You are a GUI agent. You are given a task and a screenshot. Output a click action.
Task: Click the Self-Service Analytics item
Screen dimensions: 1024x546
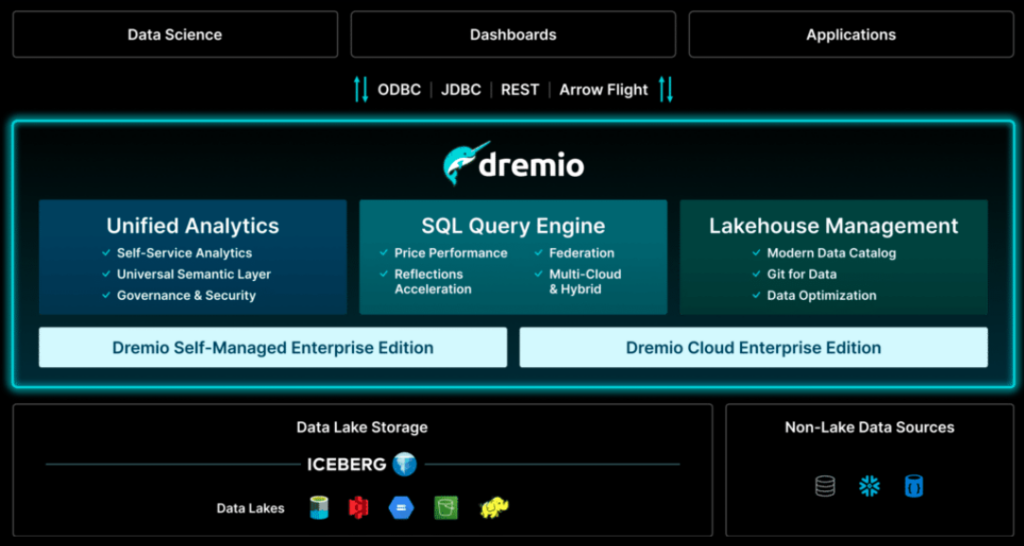[x=184, y=253]
